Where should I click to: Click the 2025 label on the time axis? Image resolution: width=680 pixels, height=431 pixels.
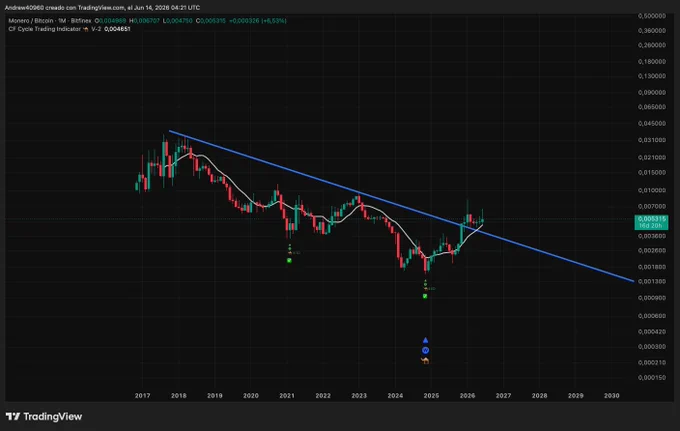432,395
